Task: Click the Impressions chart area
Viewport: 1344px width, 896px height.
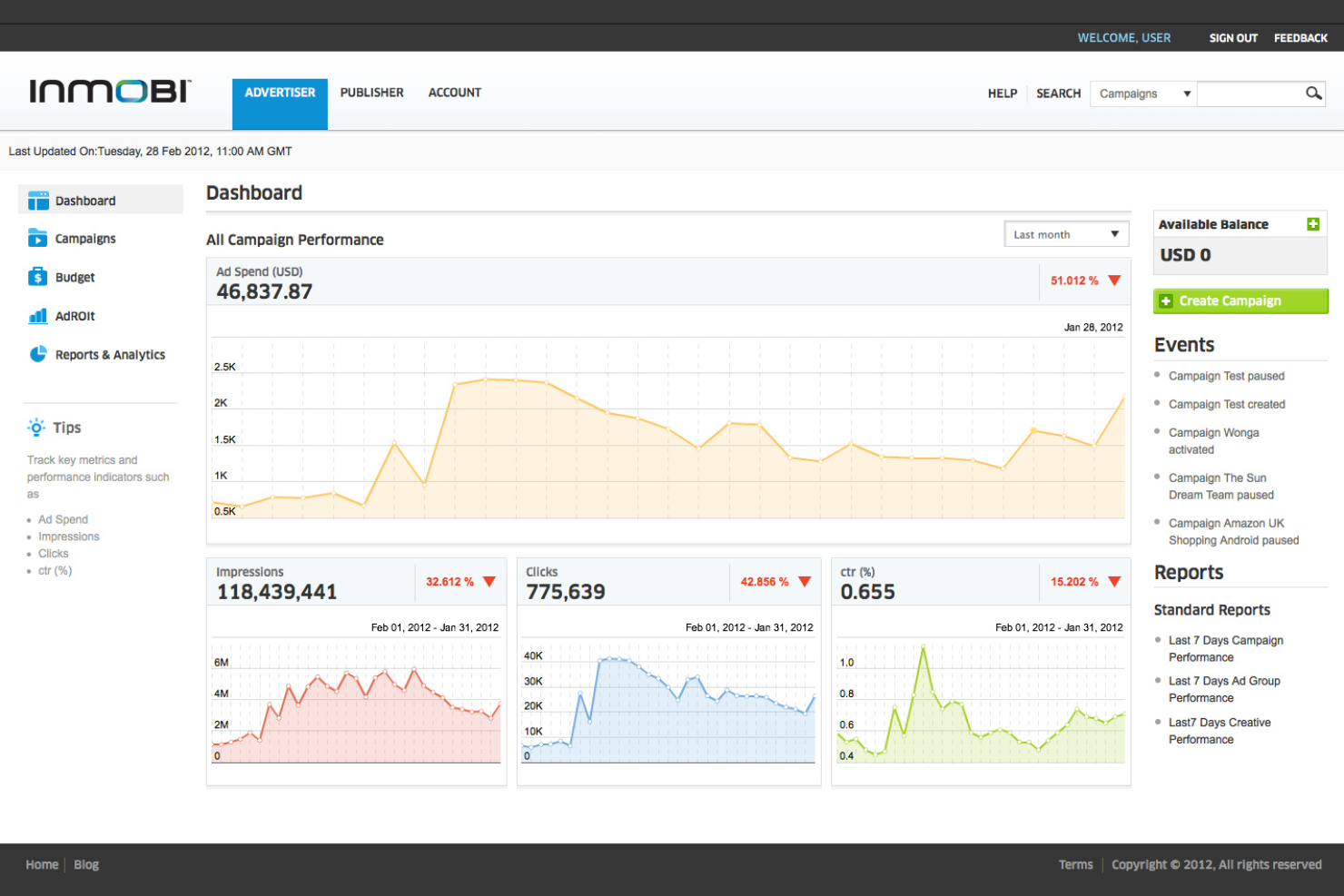Action: [356, 704]
